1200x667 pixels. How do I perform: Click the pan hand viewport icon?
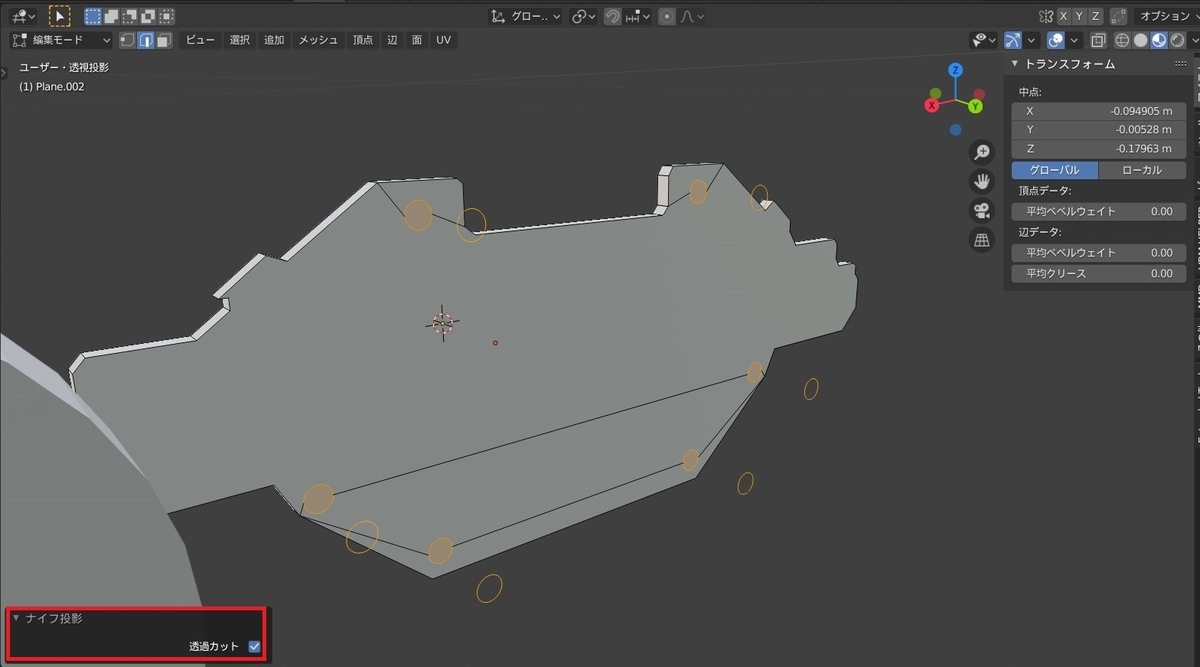[982, 181]
